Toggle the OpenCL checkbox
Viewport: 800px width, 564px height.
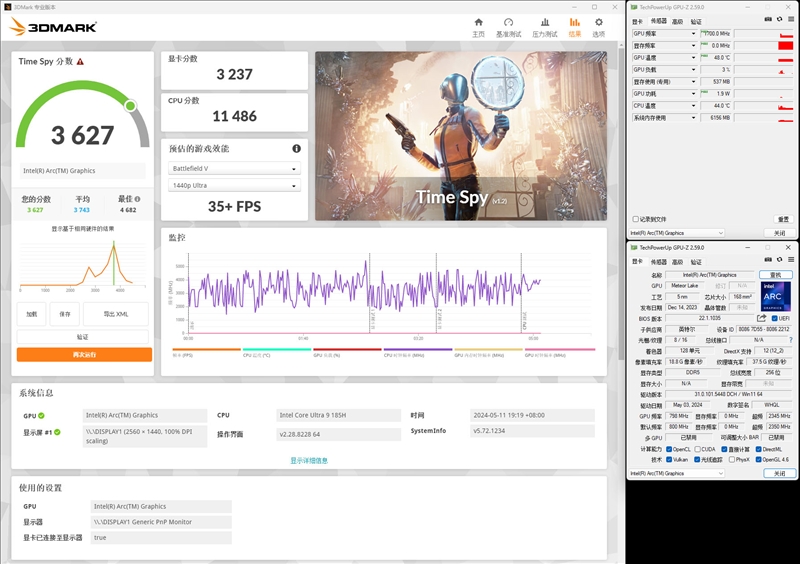[x=669, y=449]
